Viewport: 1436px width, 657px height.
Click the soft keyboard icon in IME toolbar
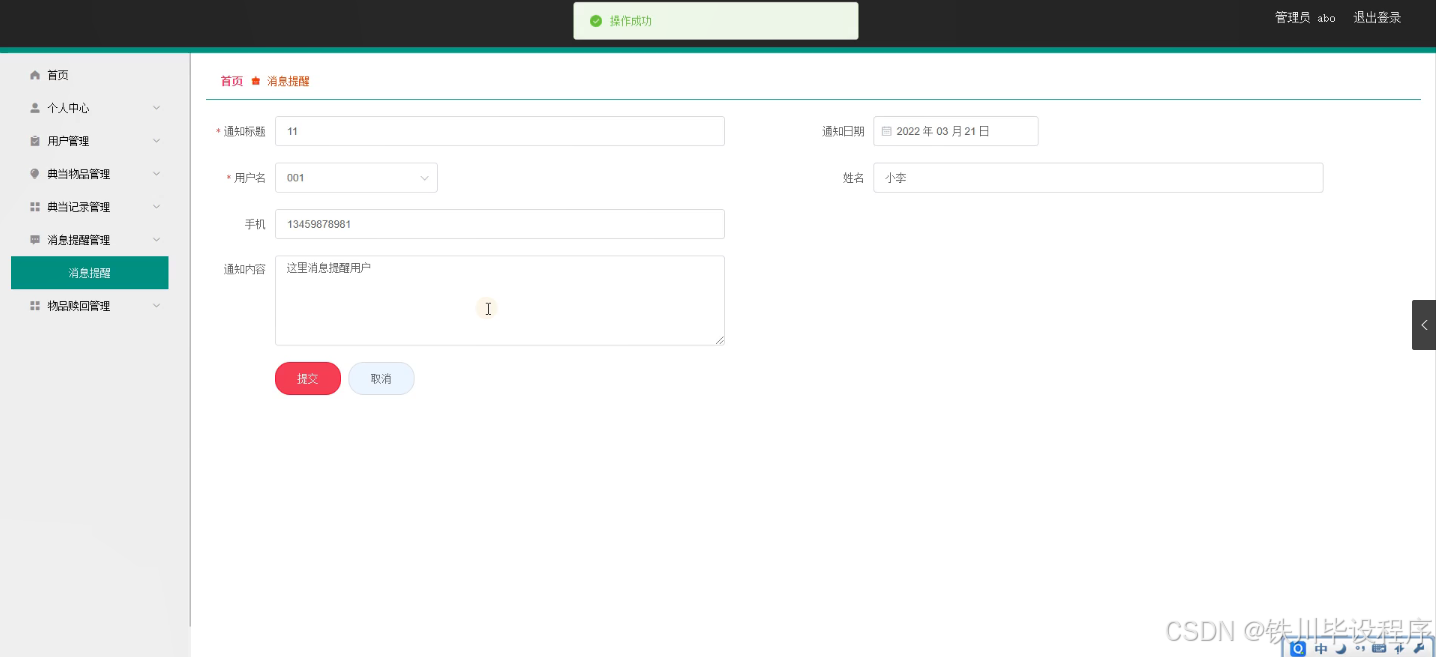1380,649
